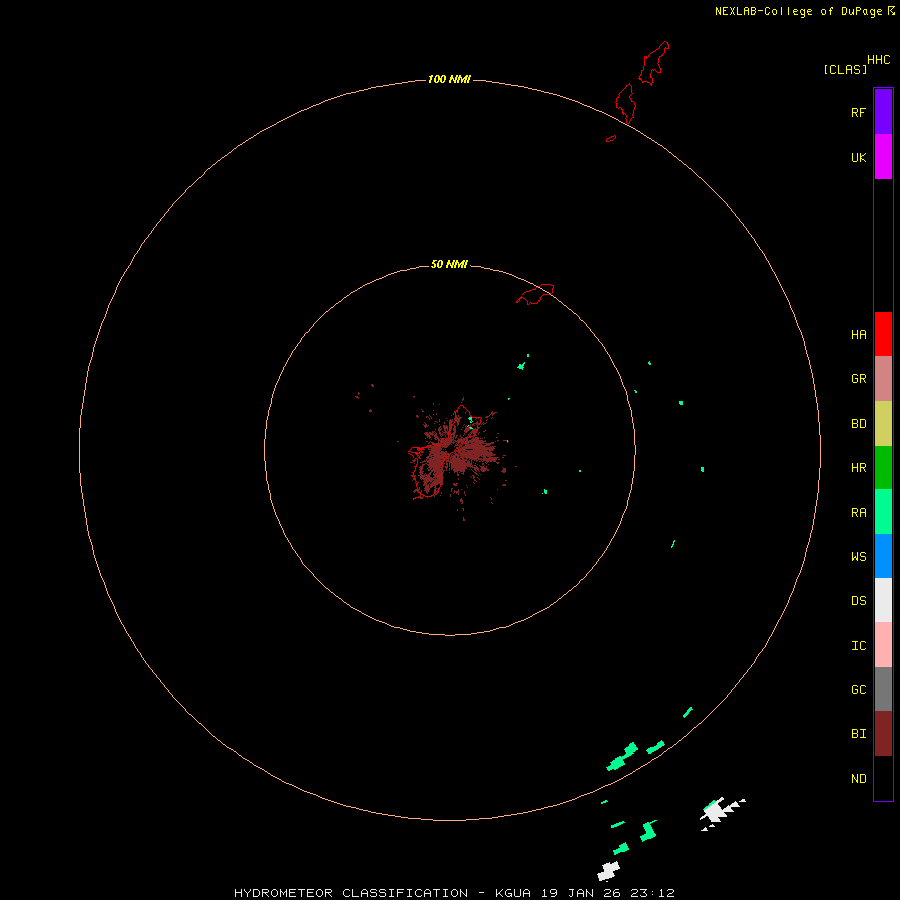Screen dimensions: 900x900
Task: Click the BI legend label
Action: pyautogui.click(x=858, y=734)
